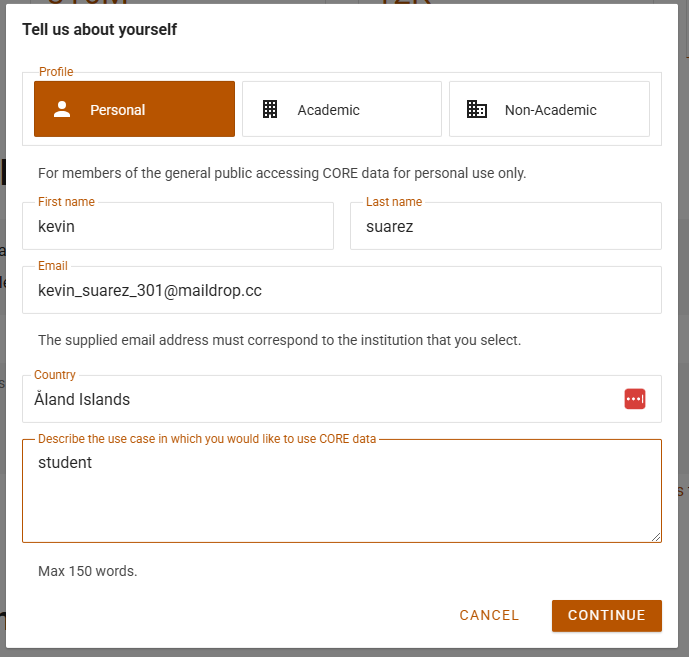Focus the First name field containing kevin
The height and width of the screenshot is (657, 689).
coord(178,227)
